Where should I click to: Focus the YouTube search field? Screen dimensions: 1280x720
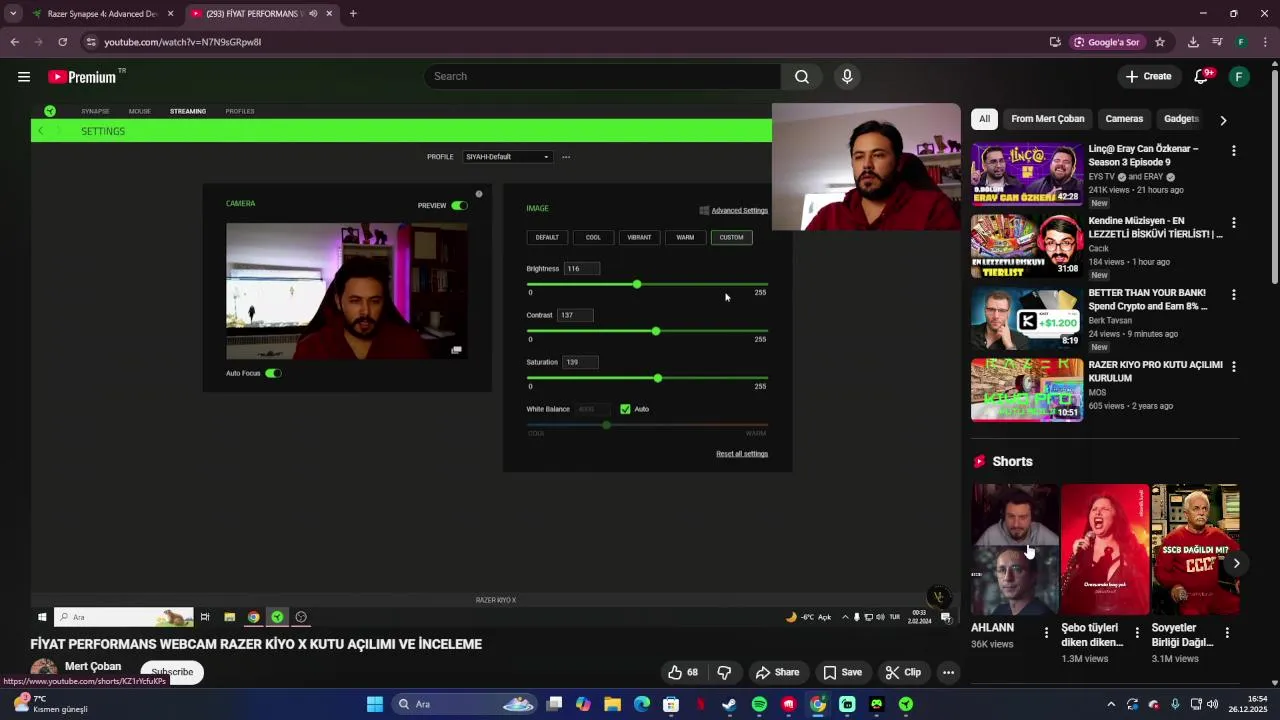tap(603, 77)
